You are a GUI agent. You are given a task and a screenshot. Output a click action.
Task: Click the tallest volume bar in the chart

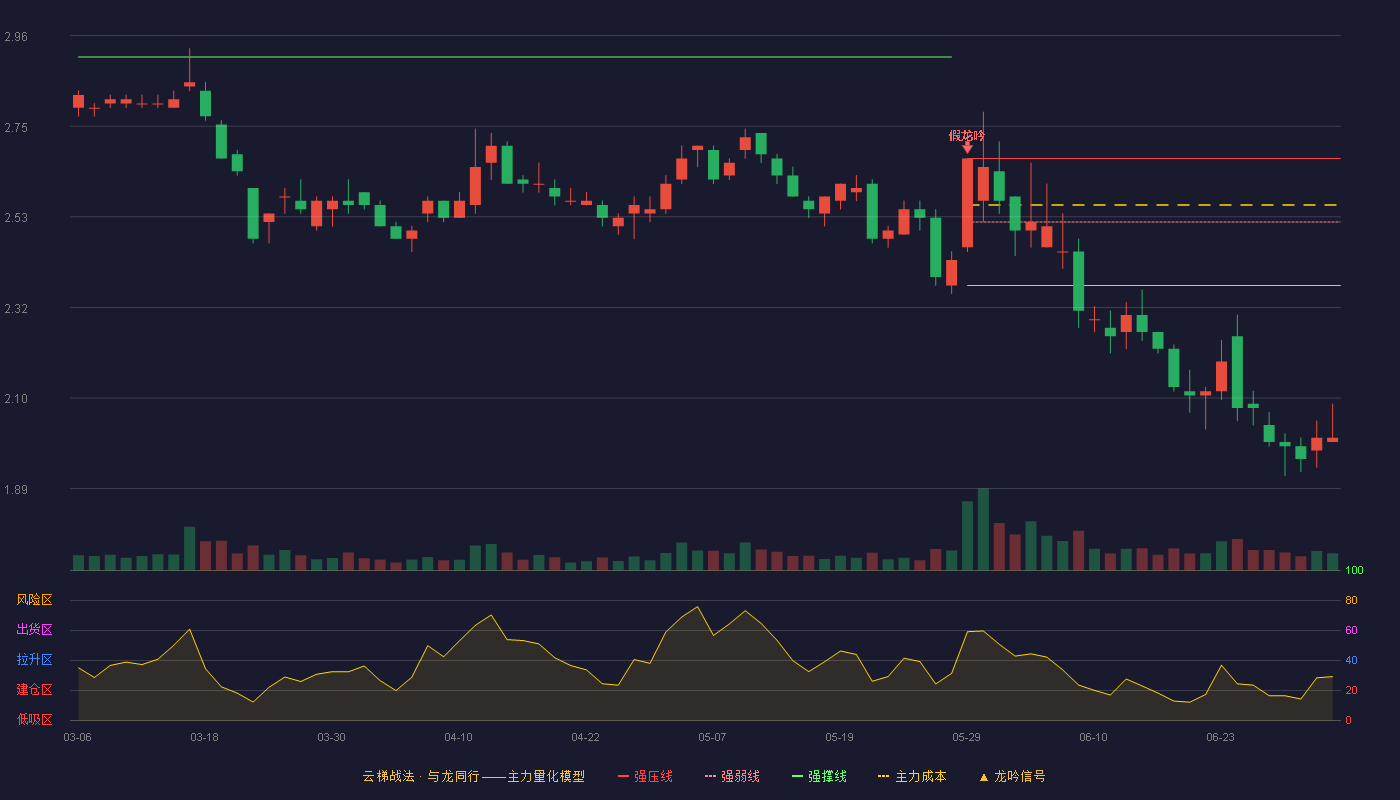[983, 529]
